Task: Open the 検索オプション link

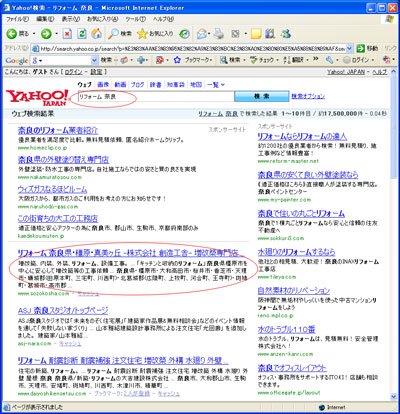Action: [x=308, y=96]
